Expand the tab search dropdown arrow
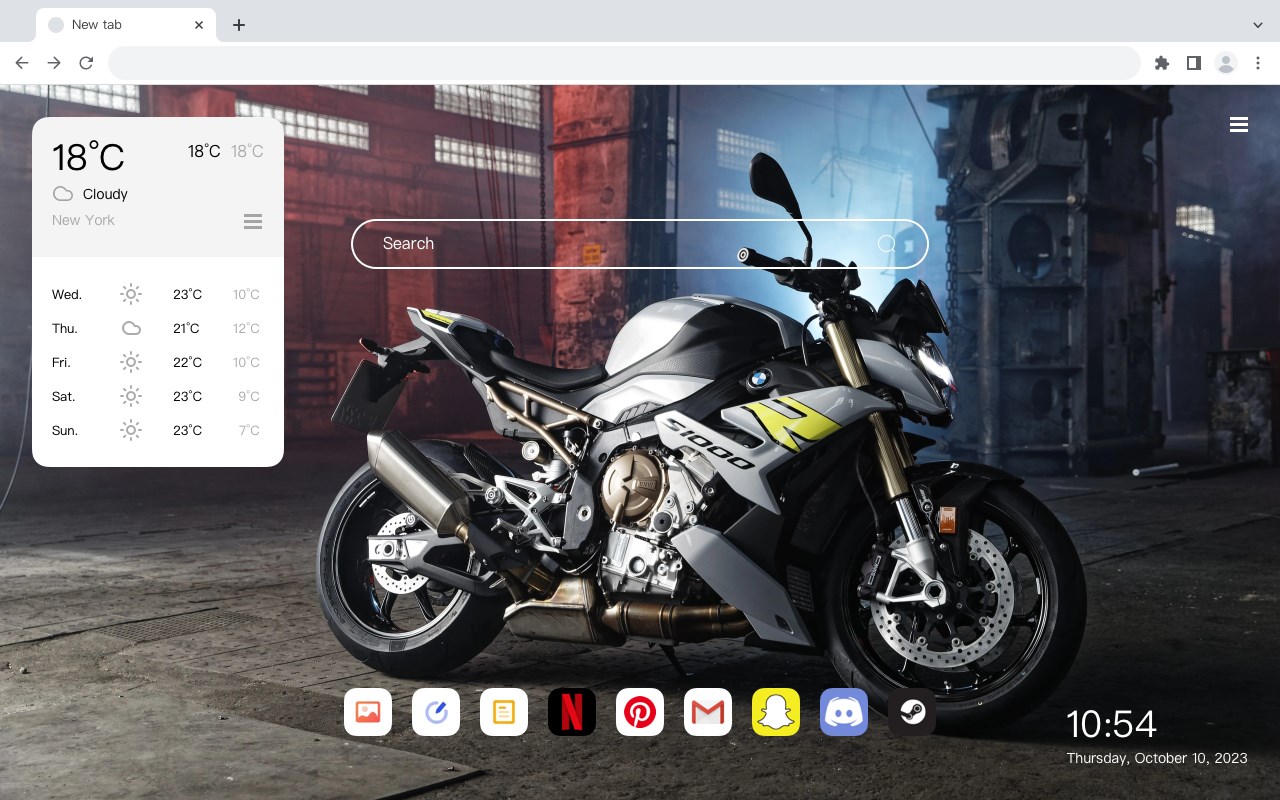Screen dimensions: 1280x800 click(1258, 25)
